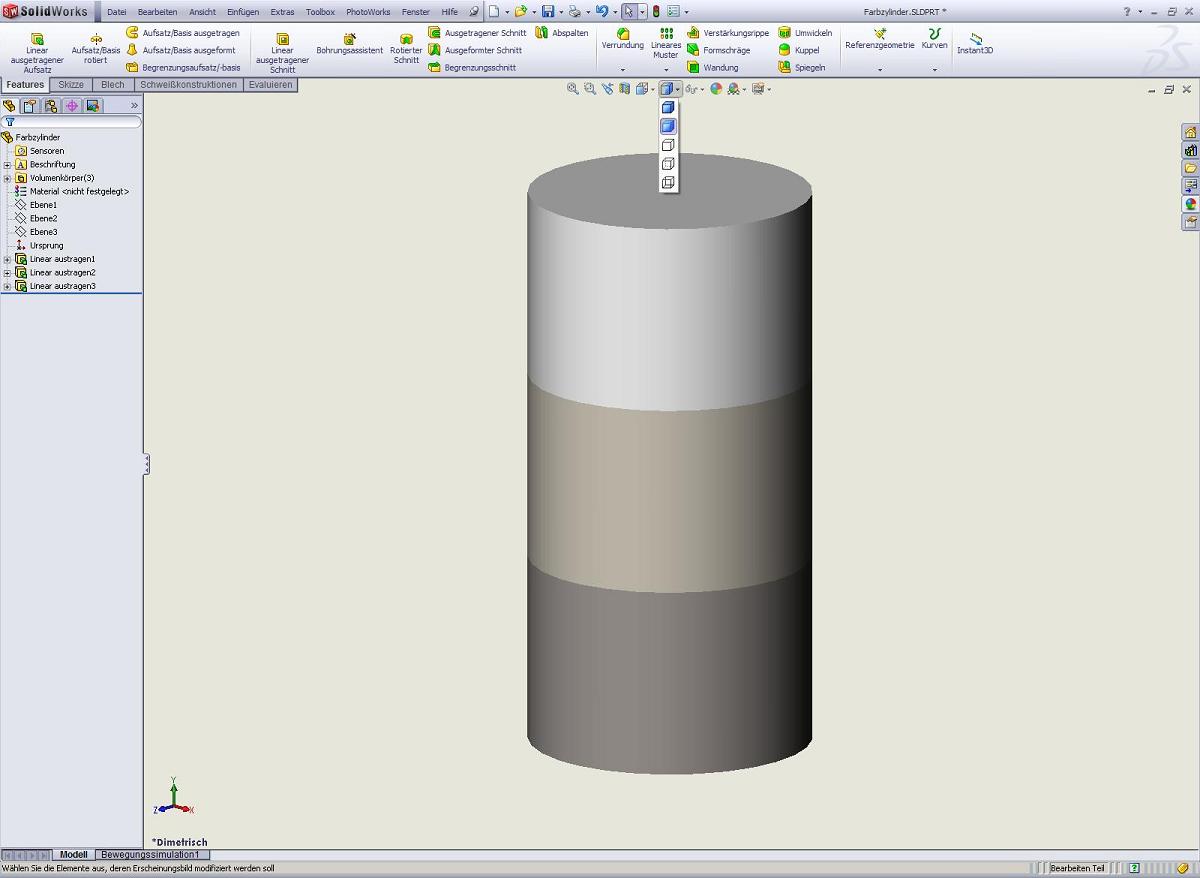The width and height of the screenshot is (1200, 878).
Task: Open the Einfügen menu
Action: (x=242, y=12)
